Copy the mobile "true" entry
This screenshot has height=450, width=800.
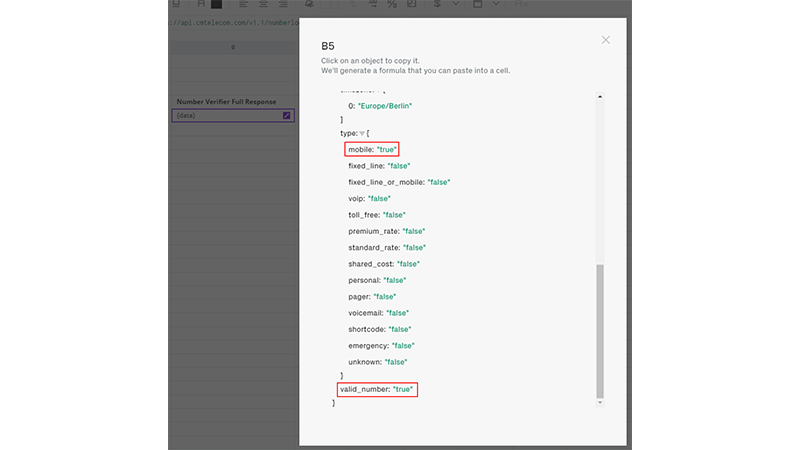coord(373,149)
